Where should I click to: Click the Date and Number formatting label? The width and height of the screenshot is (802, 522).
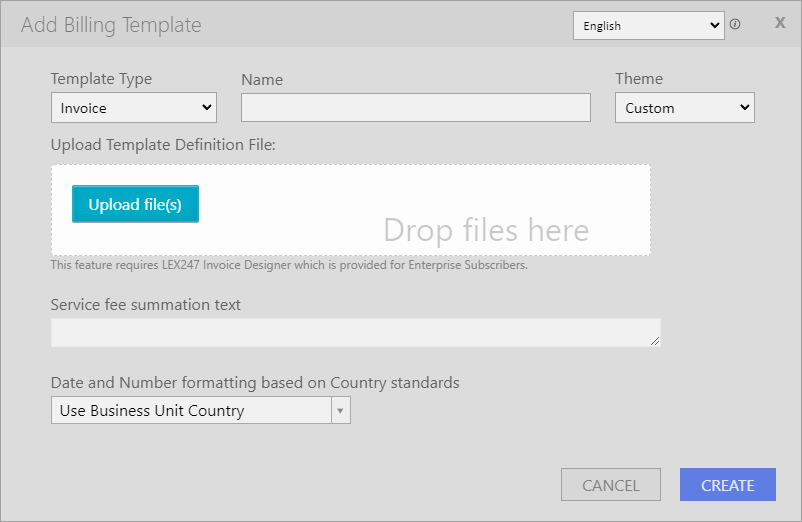pyautogui.click(x=255, y=382)
